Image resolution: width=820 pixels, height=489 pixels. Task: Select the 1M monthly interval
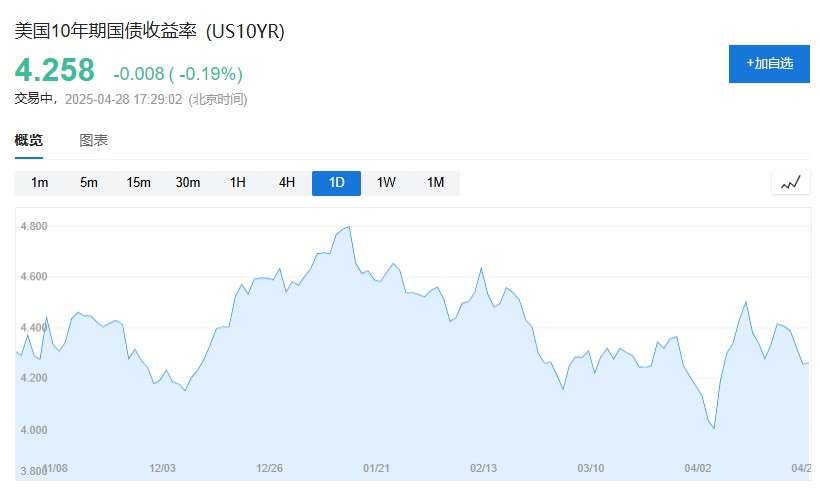coord(435,183)
